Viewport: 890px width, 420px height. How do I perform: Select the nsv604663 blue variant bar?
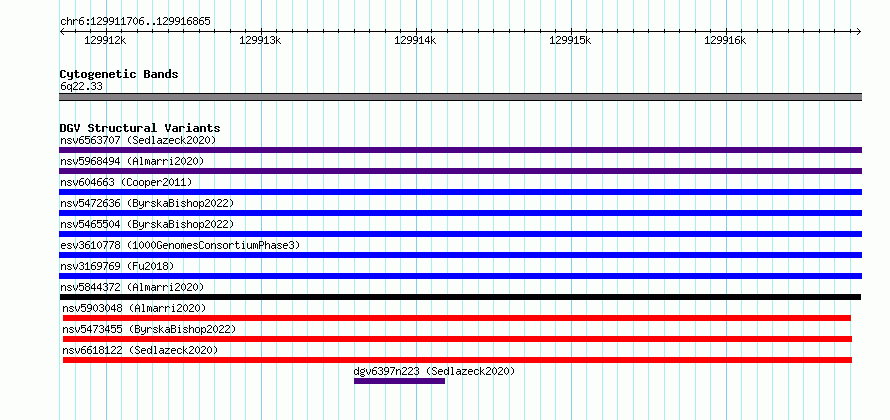click(x=460, y=192)
